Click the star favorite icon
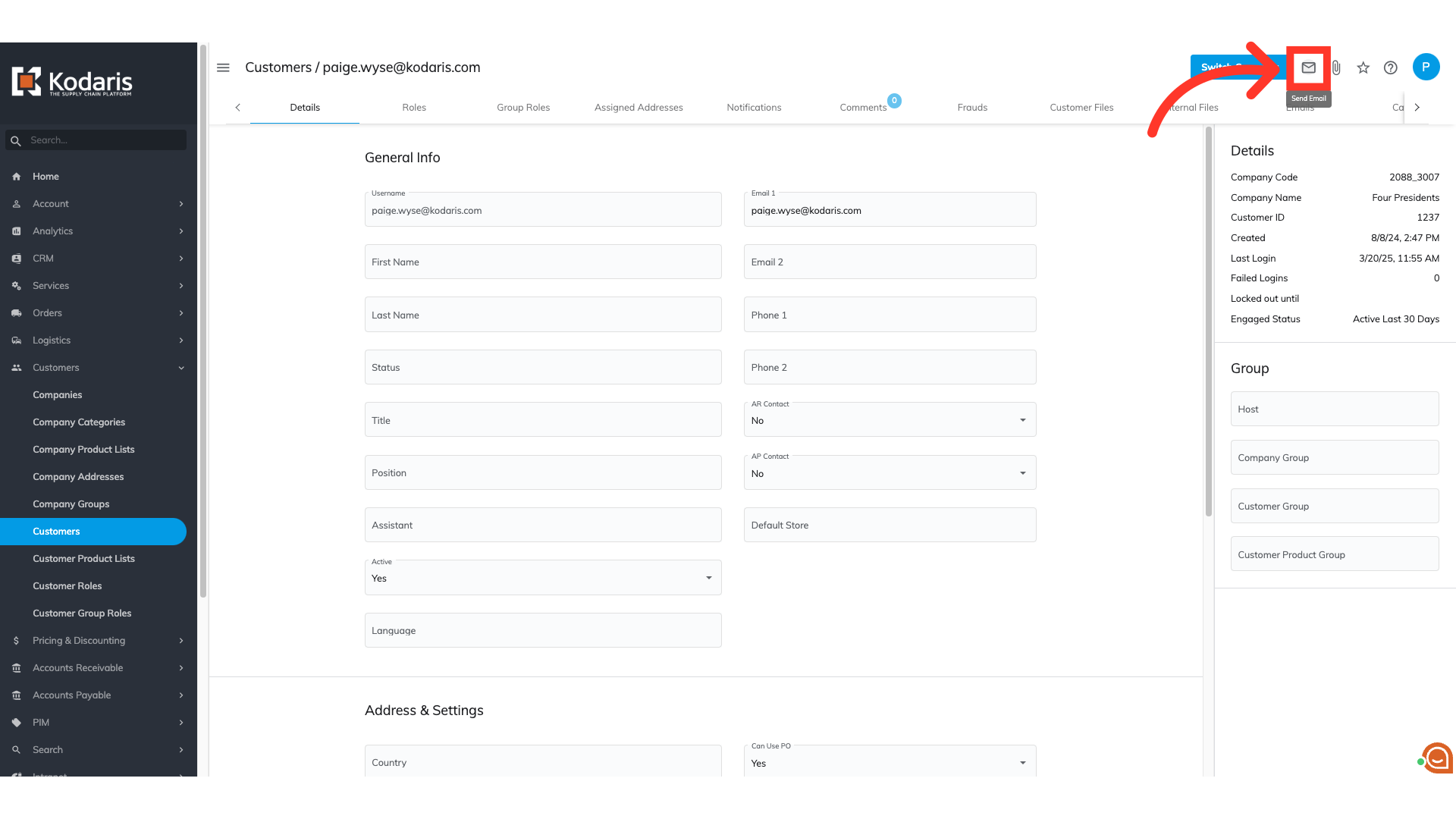This screenshot has height=819, width=1456. 1363,68
